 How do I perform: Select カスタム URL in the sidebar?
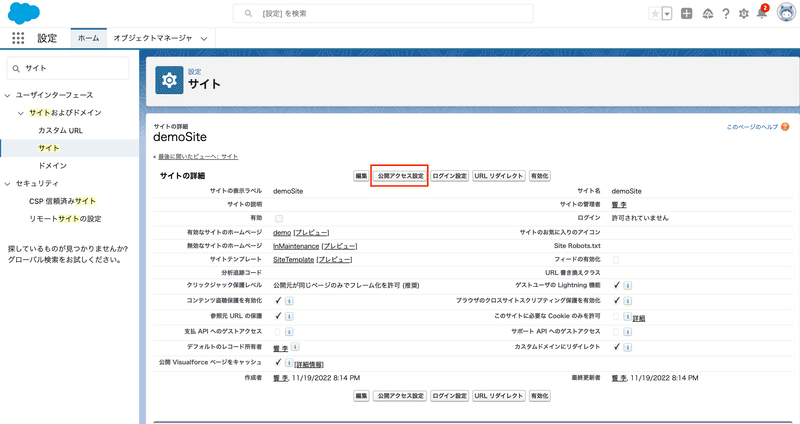click(60, 131)
